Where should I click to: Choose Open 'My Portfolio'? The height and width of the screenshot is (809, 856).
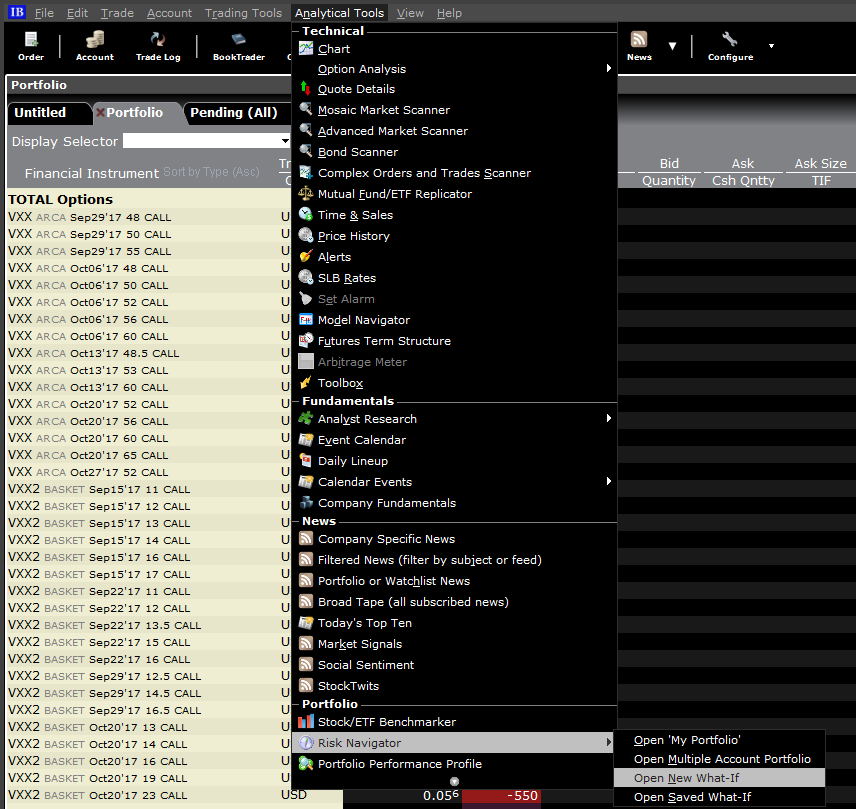719,740
